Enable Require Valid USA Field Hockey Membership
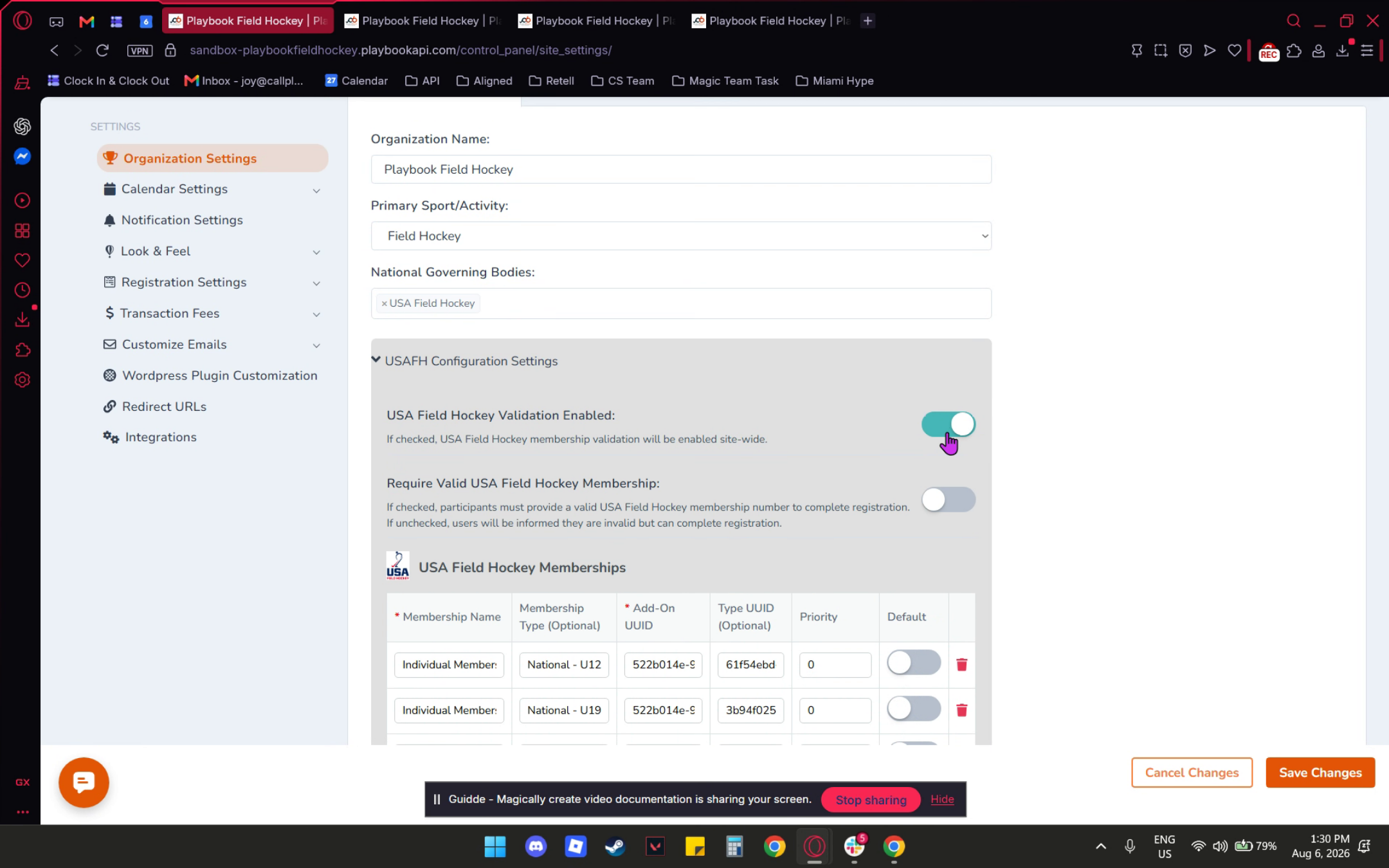The width and height of the screenshot is (1389, 868). point(949,500)
